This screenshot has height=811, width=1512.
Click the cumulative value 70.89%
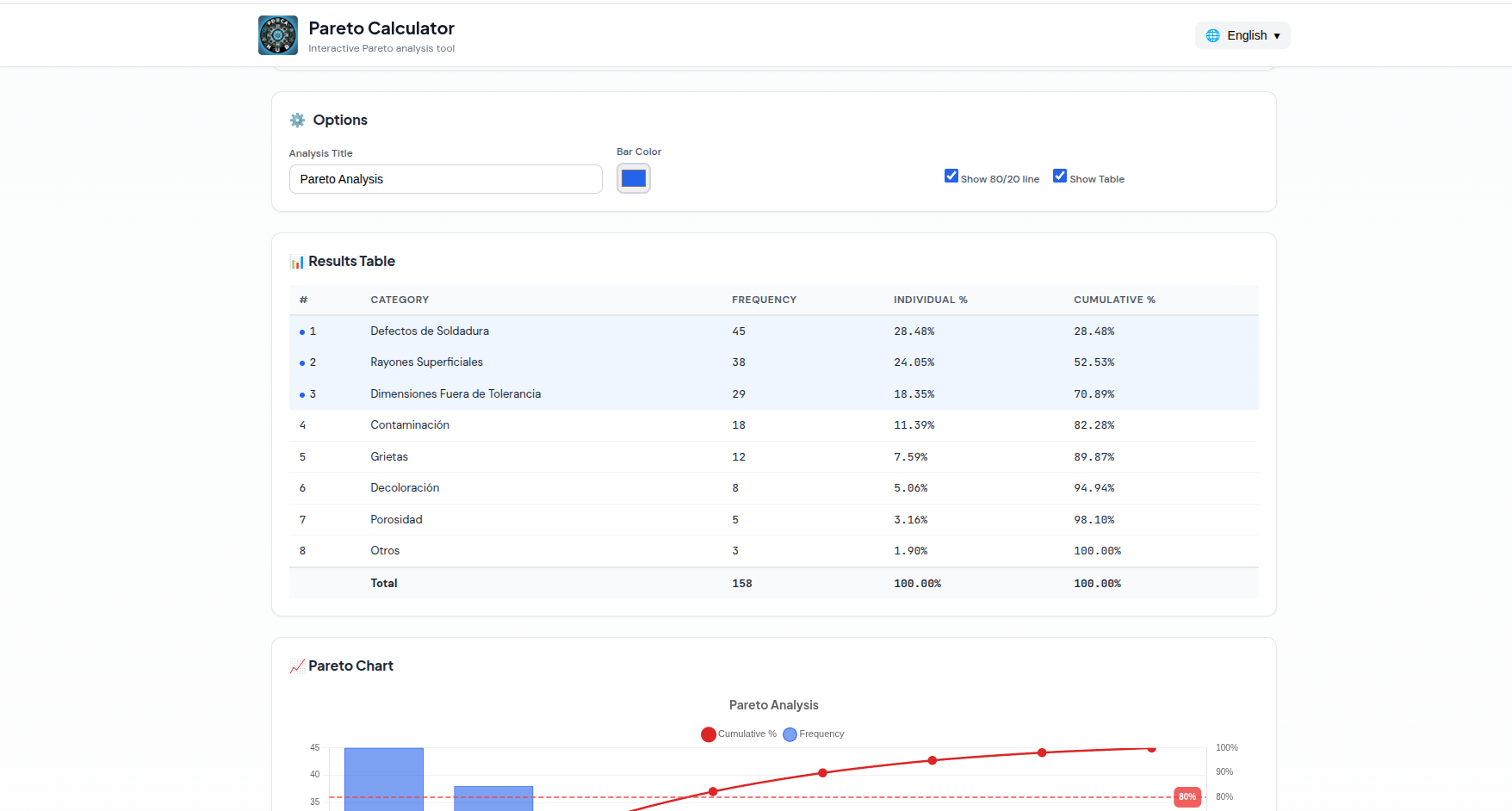(1094, 394)
